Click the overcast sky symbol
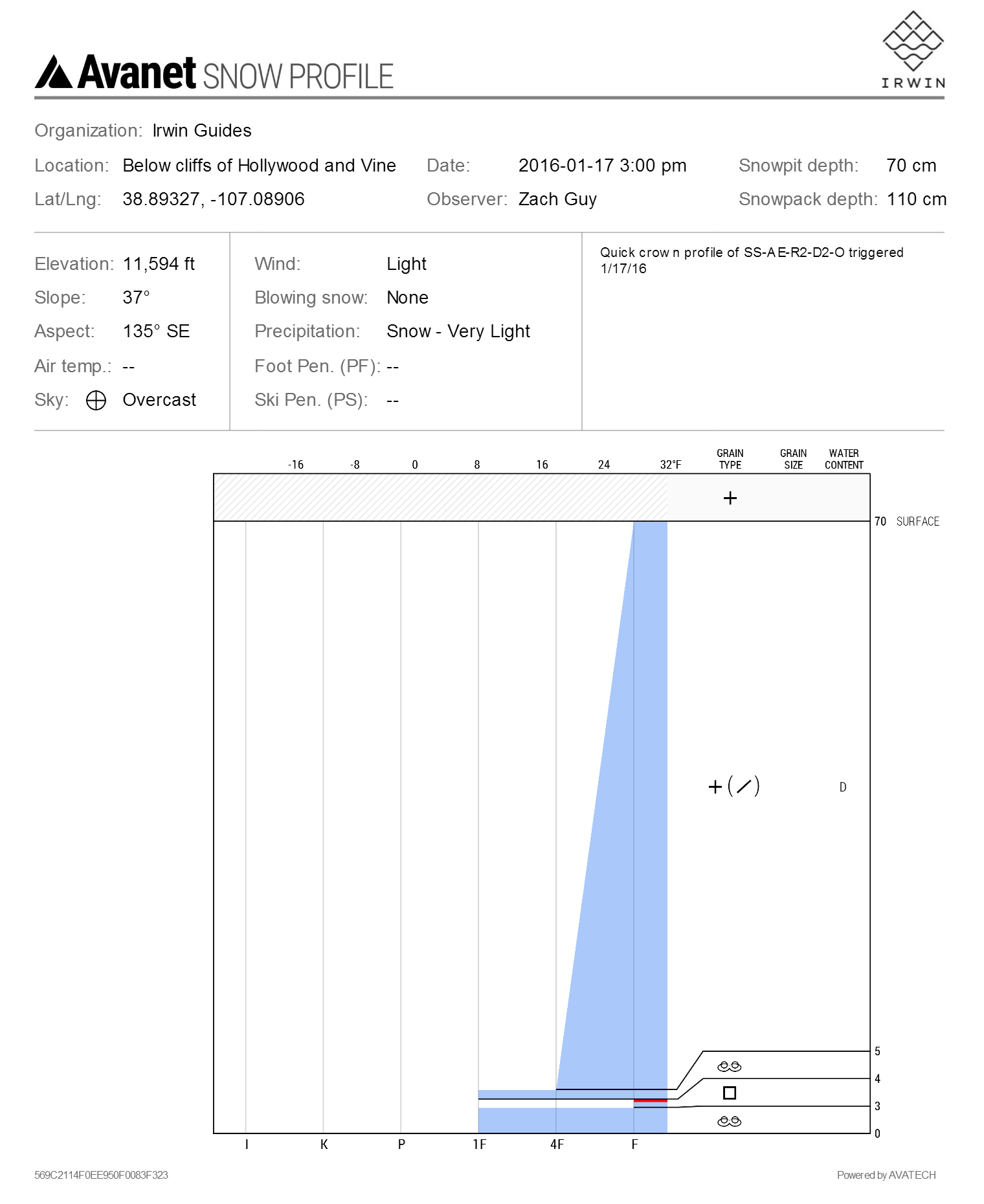This screenshot has width=984, height=1204. pyautogui.click(x=96, y=401)
